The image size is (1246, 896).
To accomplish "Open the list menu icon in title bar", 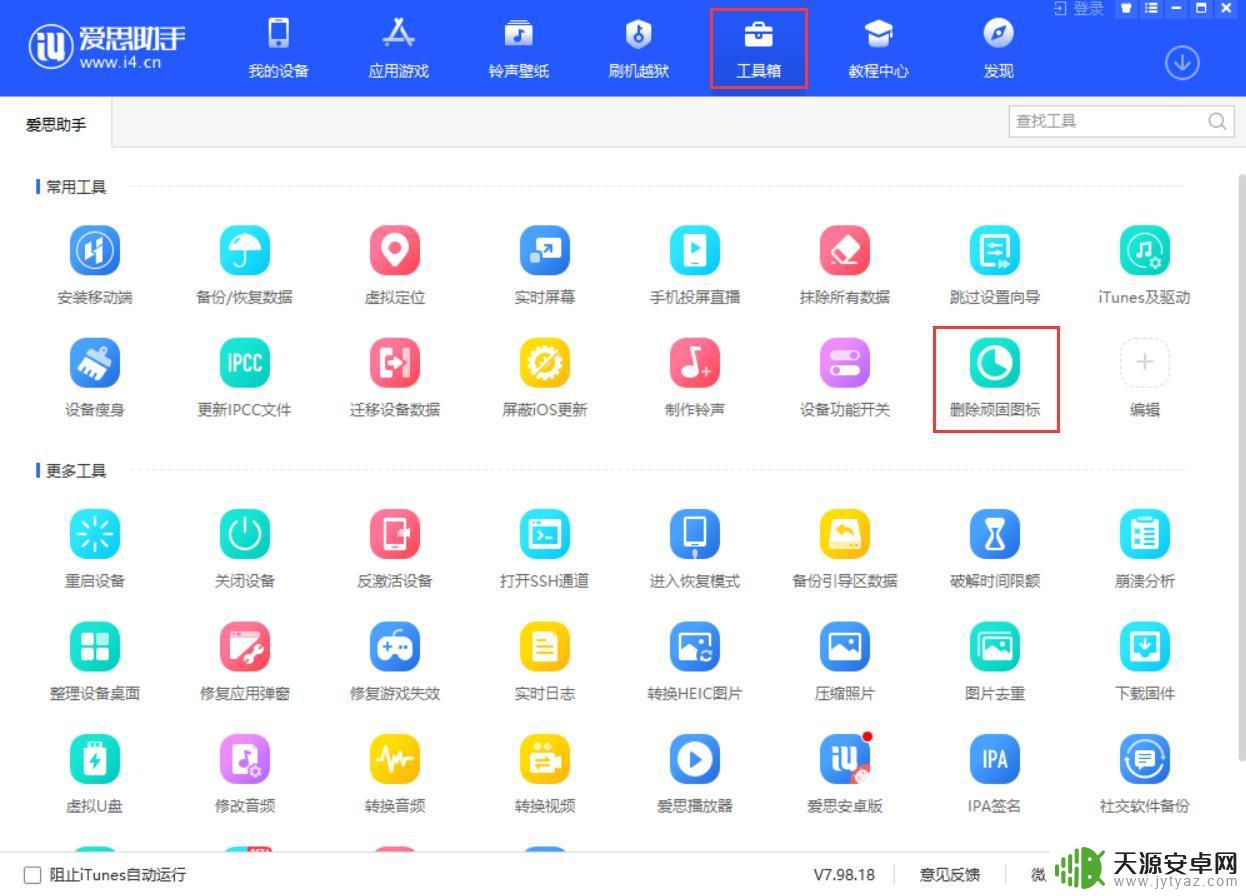I will [1151, 8].
